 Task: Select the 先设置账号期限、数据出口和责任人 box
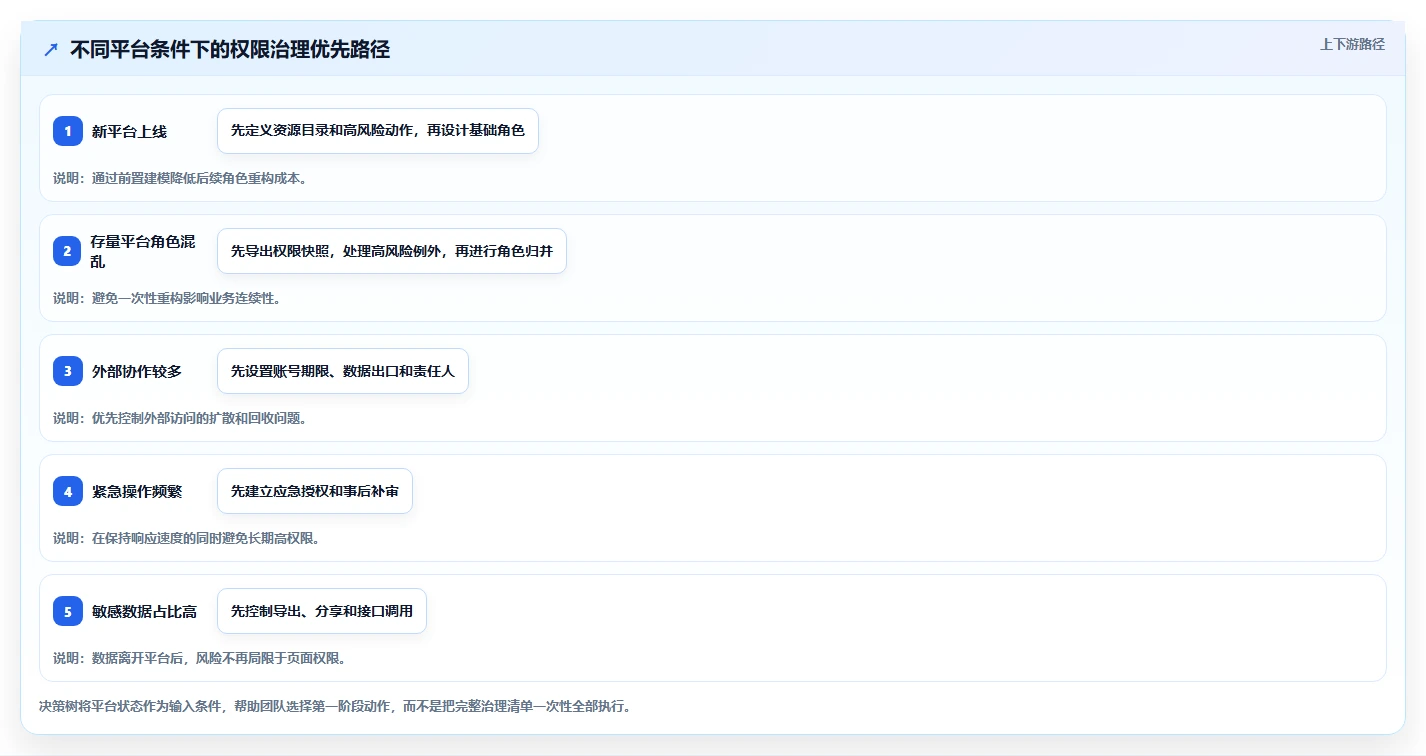tap(343, 371)
